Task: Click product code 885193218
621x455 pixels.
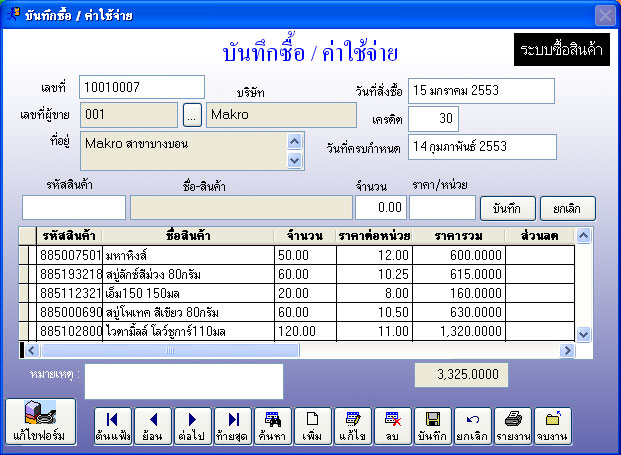Action: [70, 274]
